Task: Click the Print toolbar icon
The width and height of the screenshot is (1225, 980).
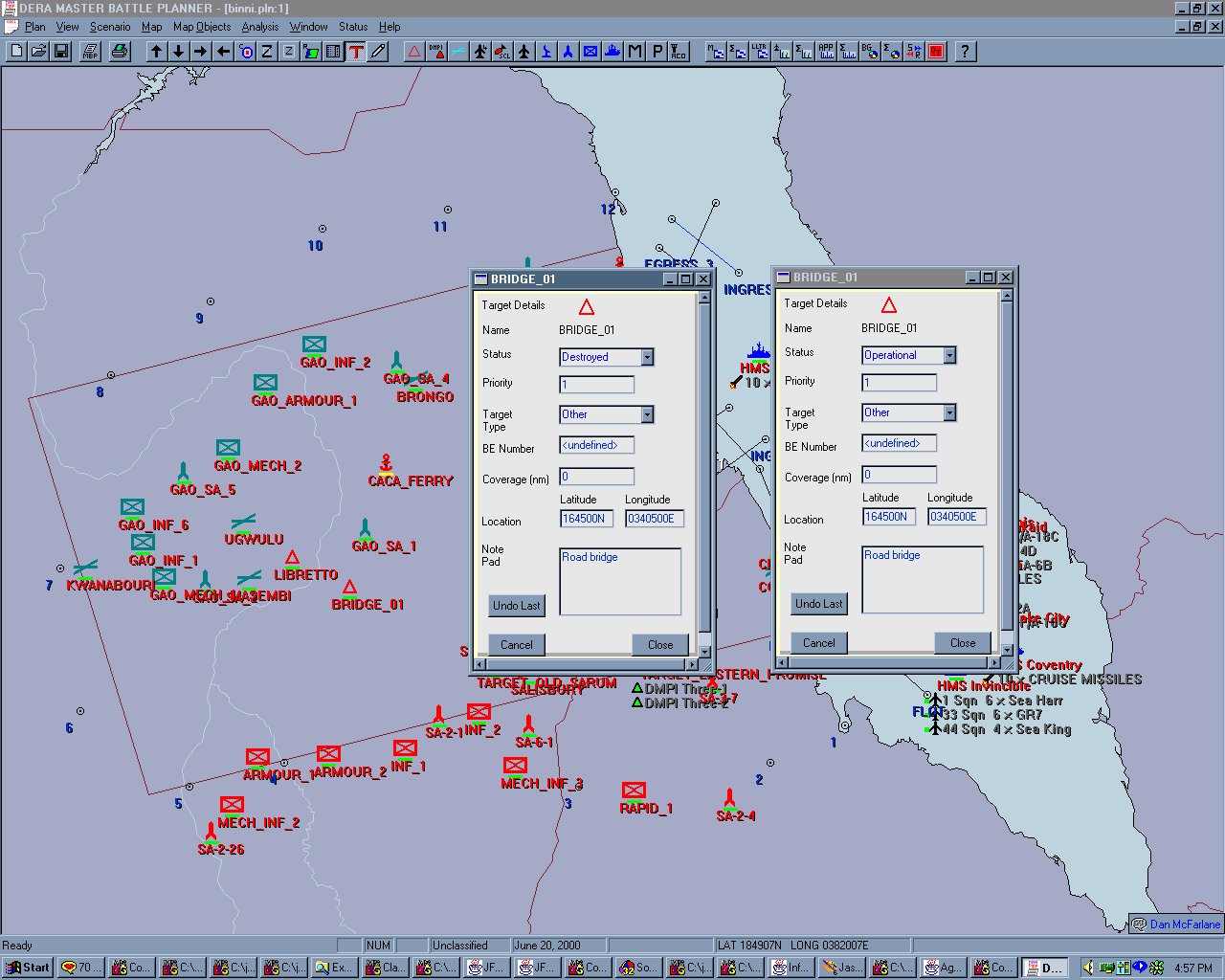Action: pyautogui.click(x=120, y=52)
